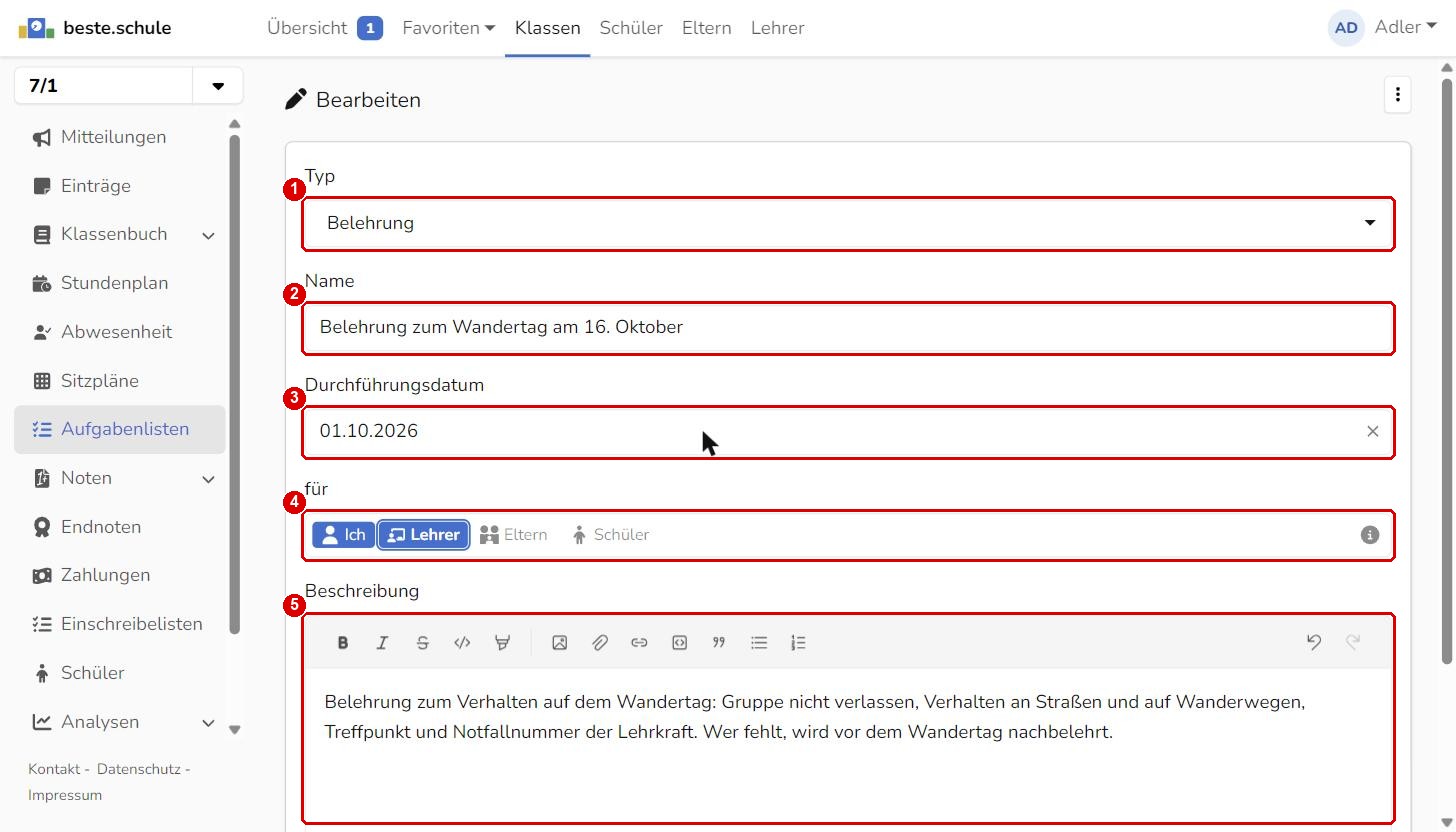This screenshot has width=1456, height=832.
Task: Enable the 'Eltern' audience button in the 'für' row
Action: [x=513, y=535]
